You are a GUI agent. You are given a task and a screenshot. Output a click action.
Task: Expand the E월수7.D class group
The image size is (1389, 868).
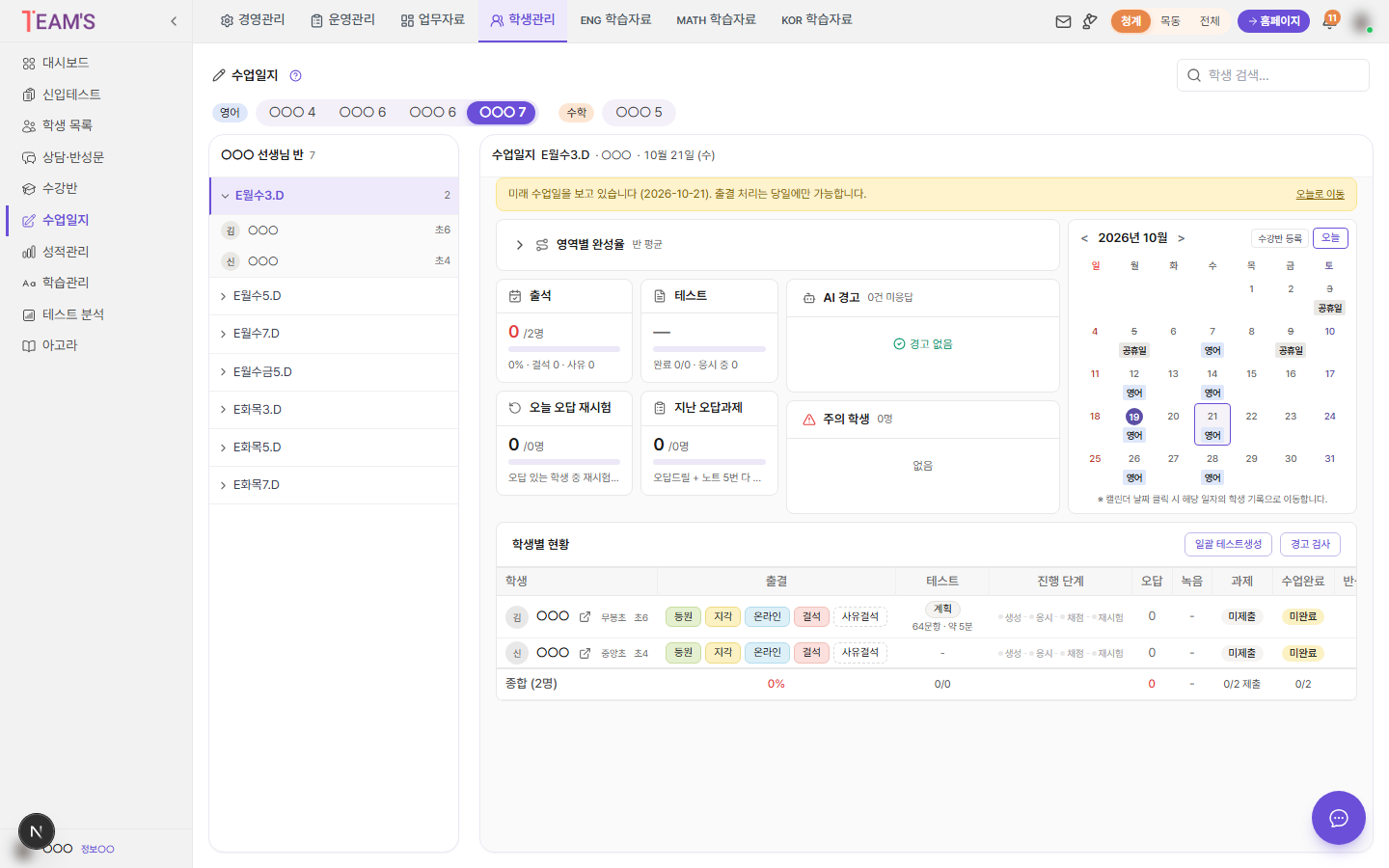[x=334, y=334]
